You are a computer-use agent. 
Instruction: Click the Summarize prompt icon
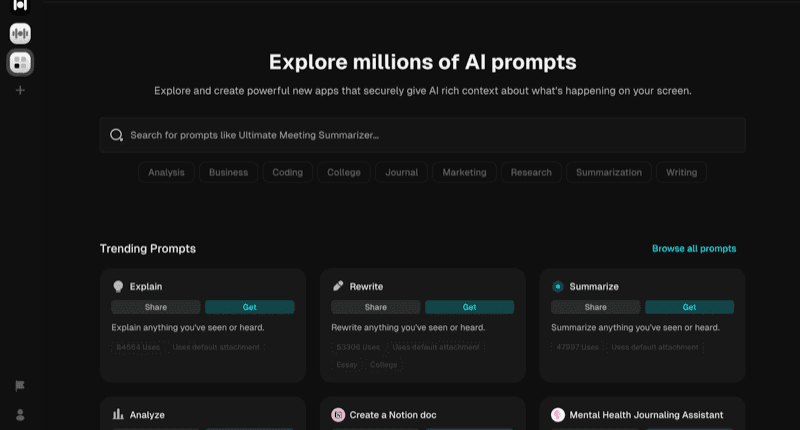[x=558, y=286]
